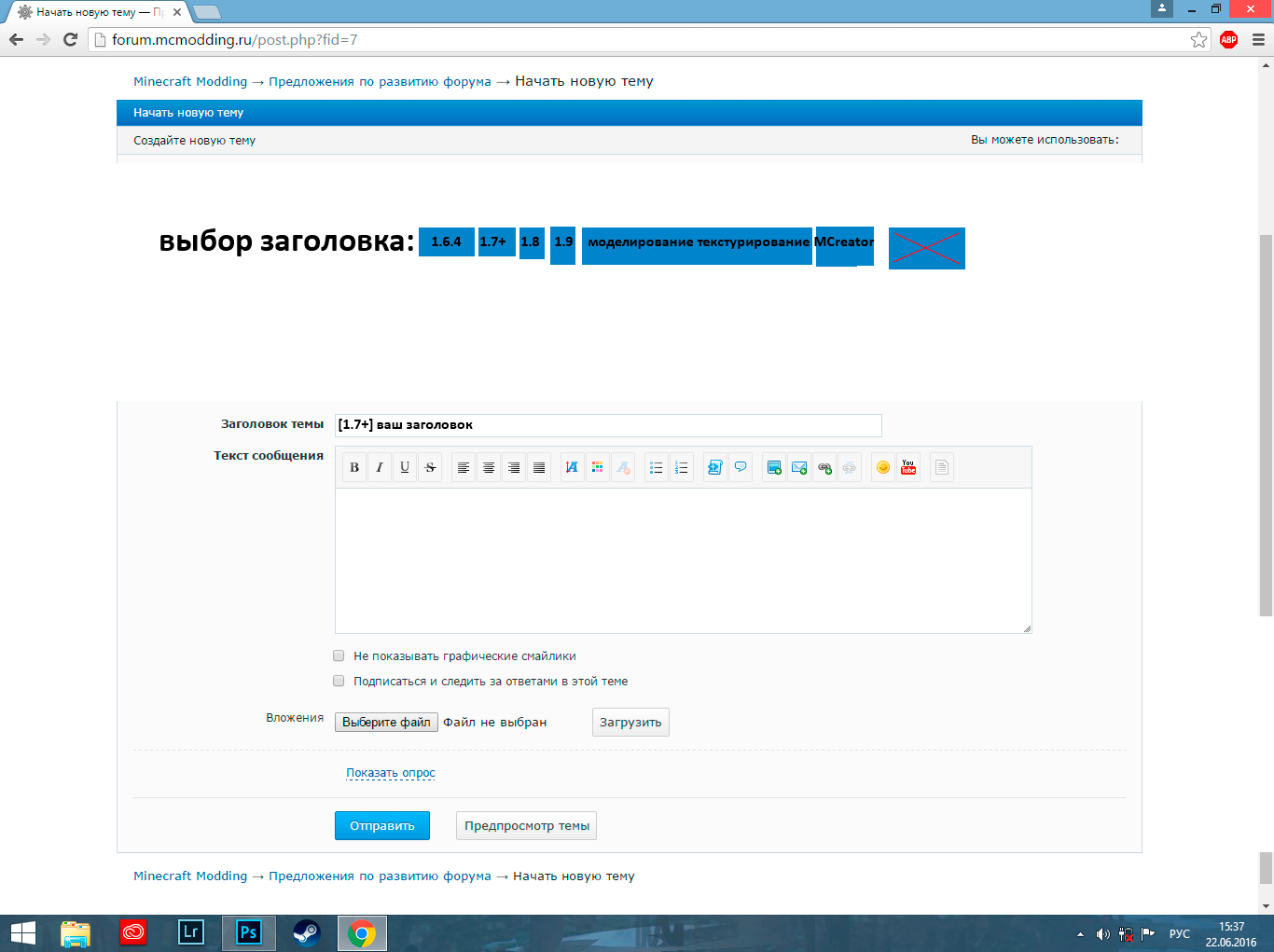This screenshot has width=1274, height=952.
Task: Align message text to the left
Action: point(464,467)
